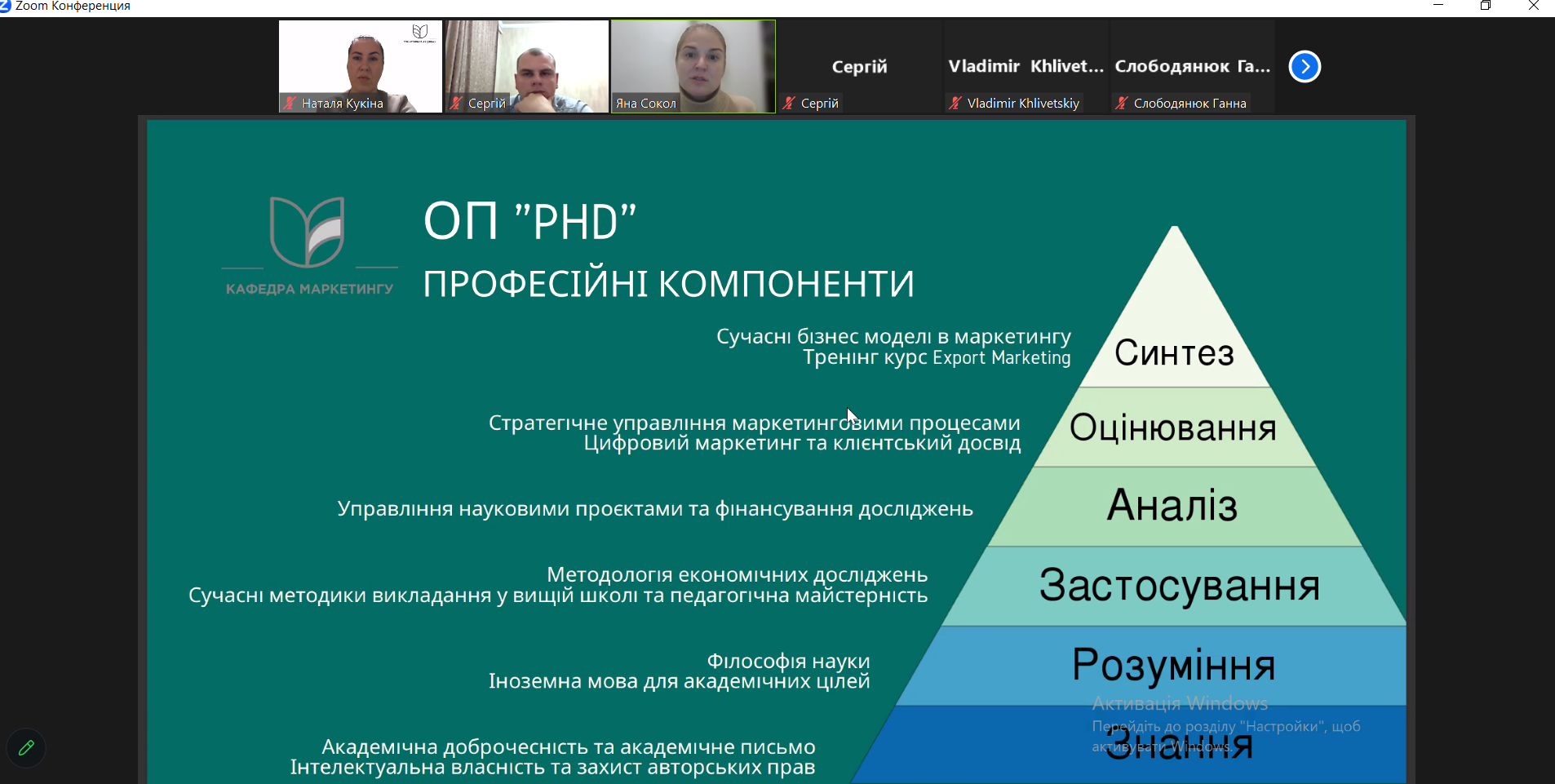Click "Іноземна мова для академічних цілей"
The width and height of the screenshot is (1555, 784).
[x=679, y=681]
